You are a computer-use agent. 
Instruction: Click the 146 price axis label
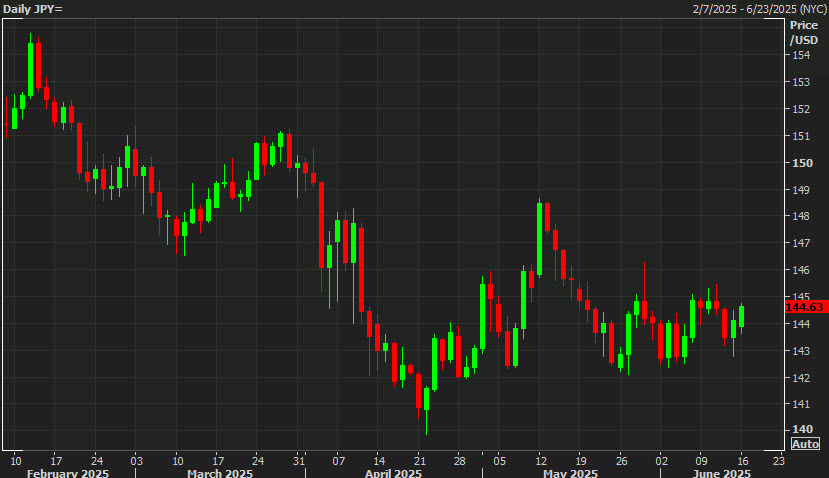(800, 270)
